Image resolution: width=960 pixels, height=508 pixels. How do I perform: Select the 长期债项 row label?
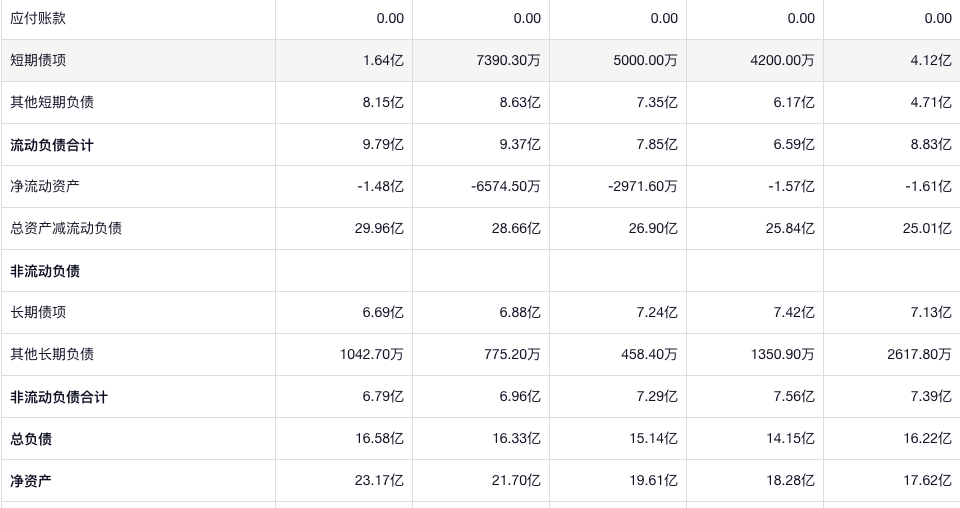[x=38, y=312]
